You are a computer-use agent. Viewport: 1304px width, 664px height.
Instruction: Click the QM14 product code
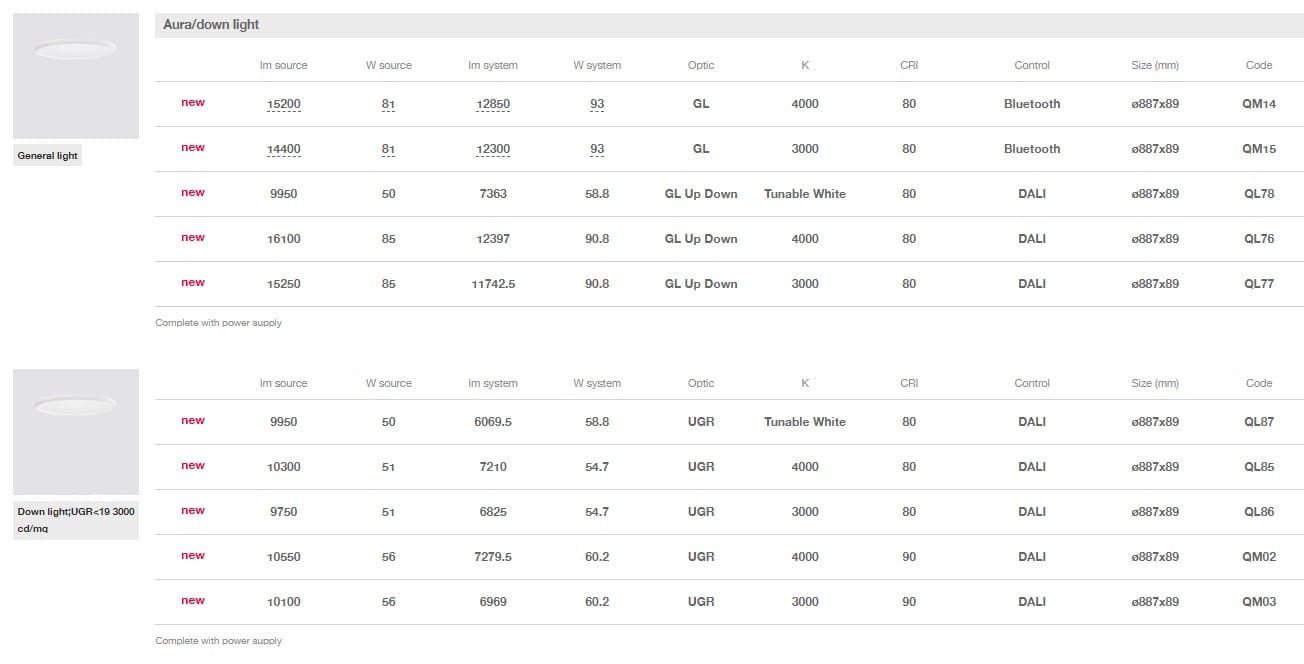tap(1258, 104)
